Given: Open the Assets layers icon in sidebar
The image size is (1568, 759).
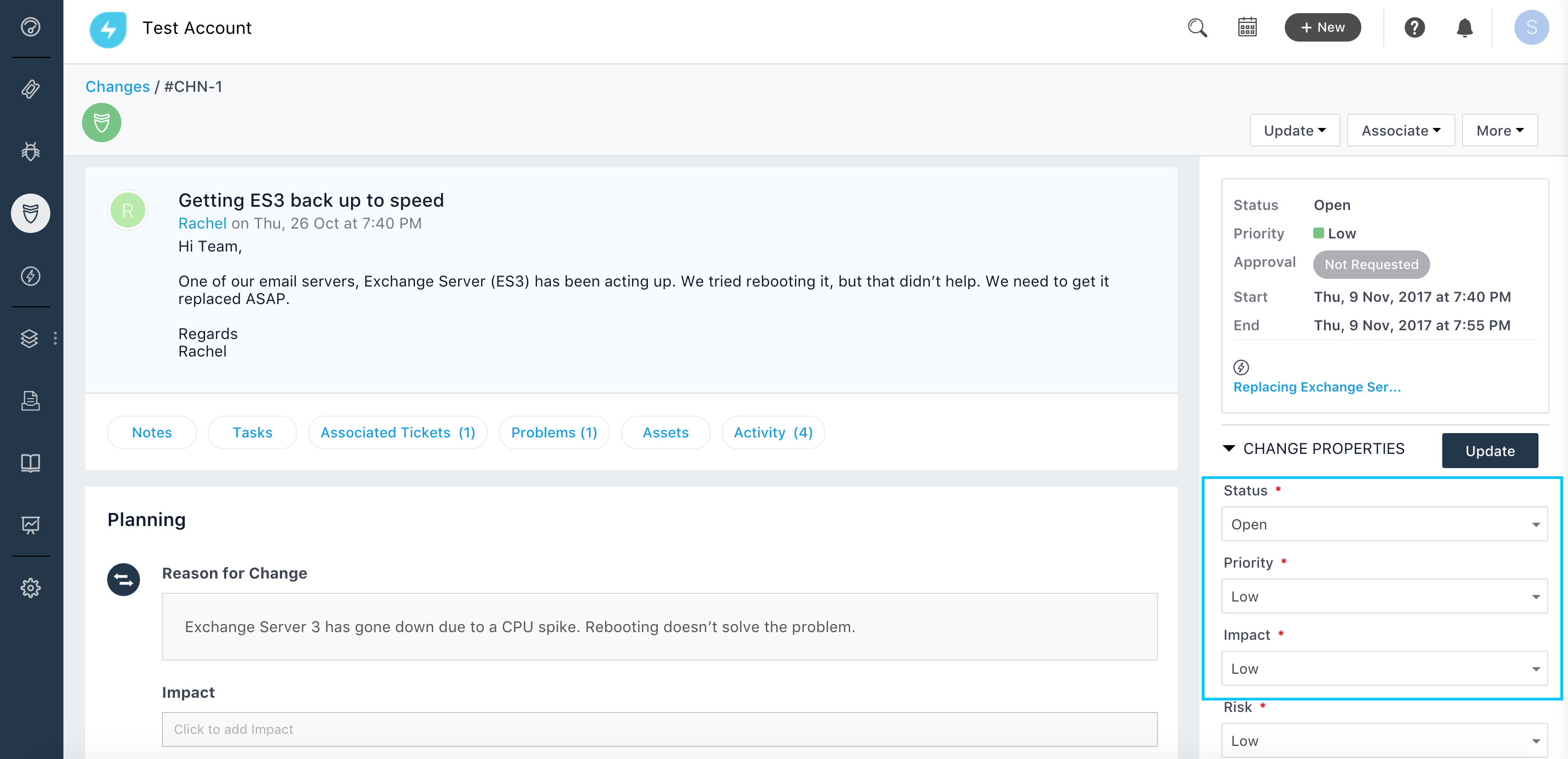Looking at the screenshot, I should [x=29, y=338].
